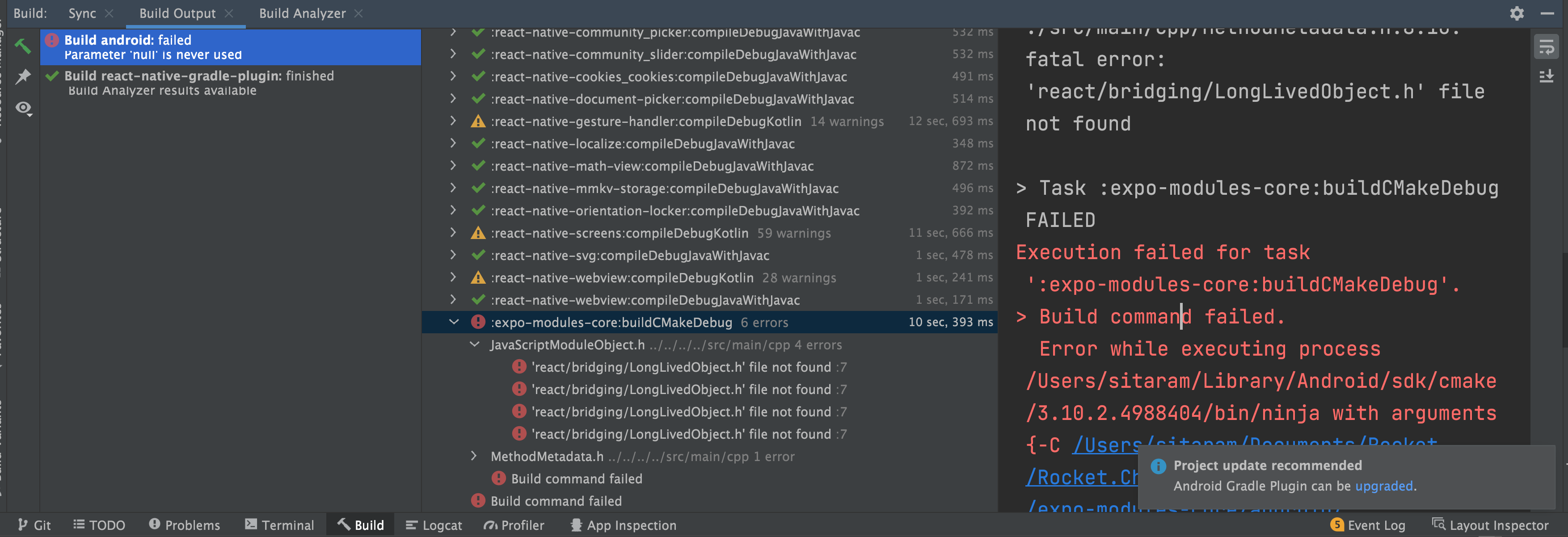Image resolution: width=1568 pixels, height=537 pixels.
Task: Open the Layout Inspector
Action: pos(1490,525)
